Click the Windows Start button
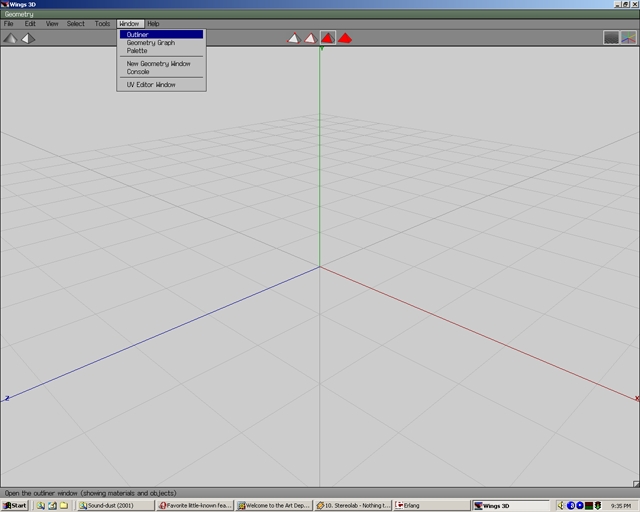Screen dimensions: 640x512 pyautogui.click(x=15, y=505)
